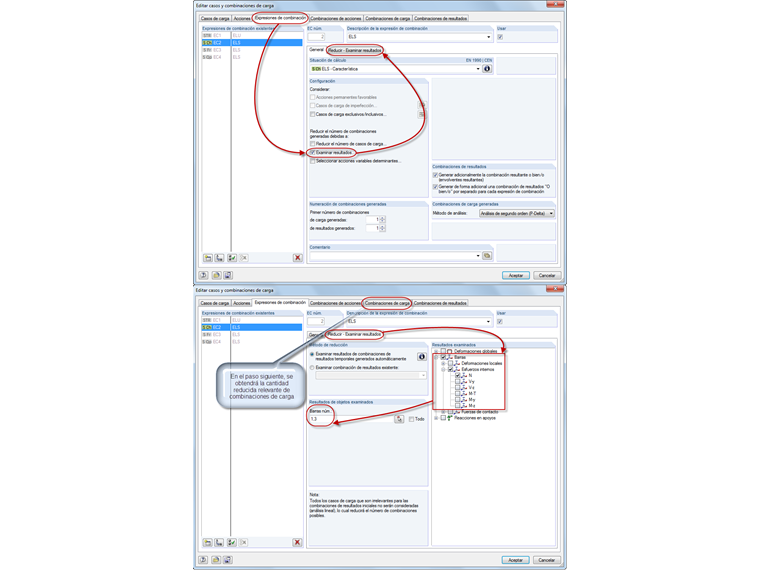Screen dimensions: 760x570
Task: Click the red X delete icon in lower dialog
Action: point(297,542)
